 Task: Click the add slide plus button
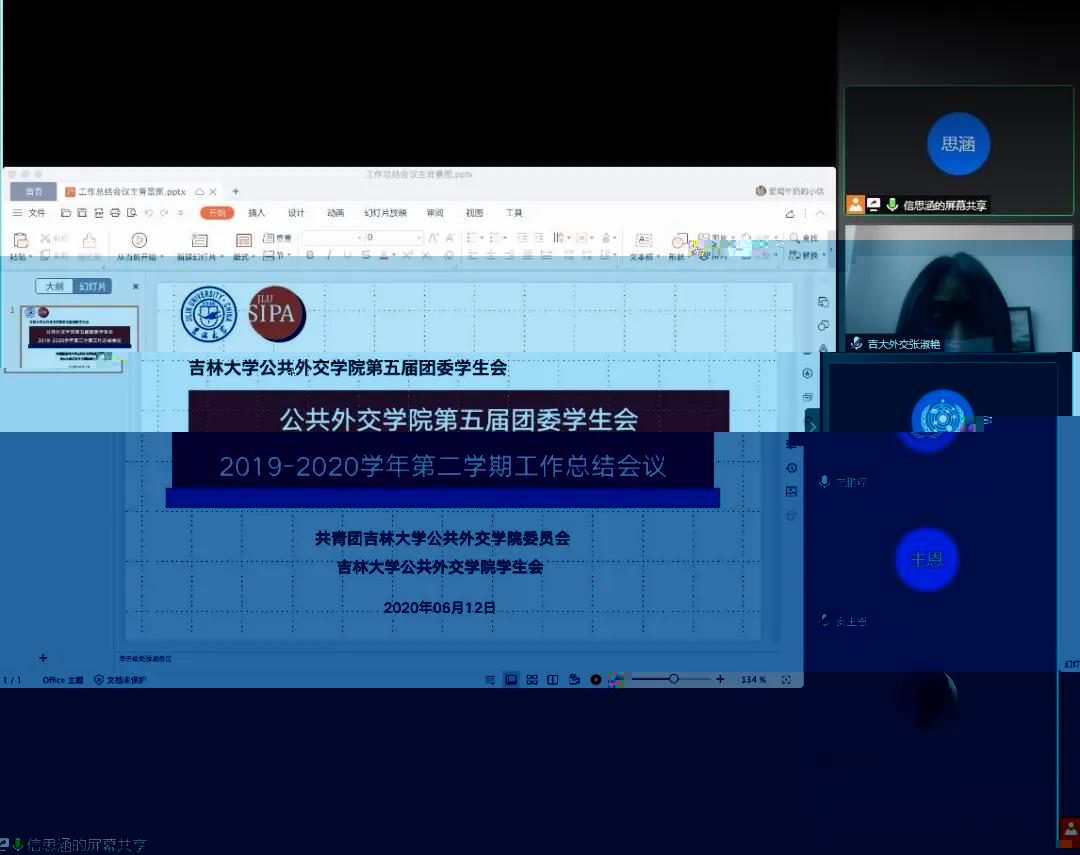point(43,658)
